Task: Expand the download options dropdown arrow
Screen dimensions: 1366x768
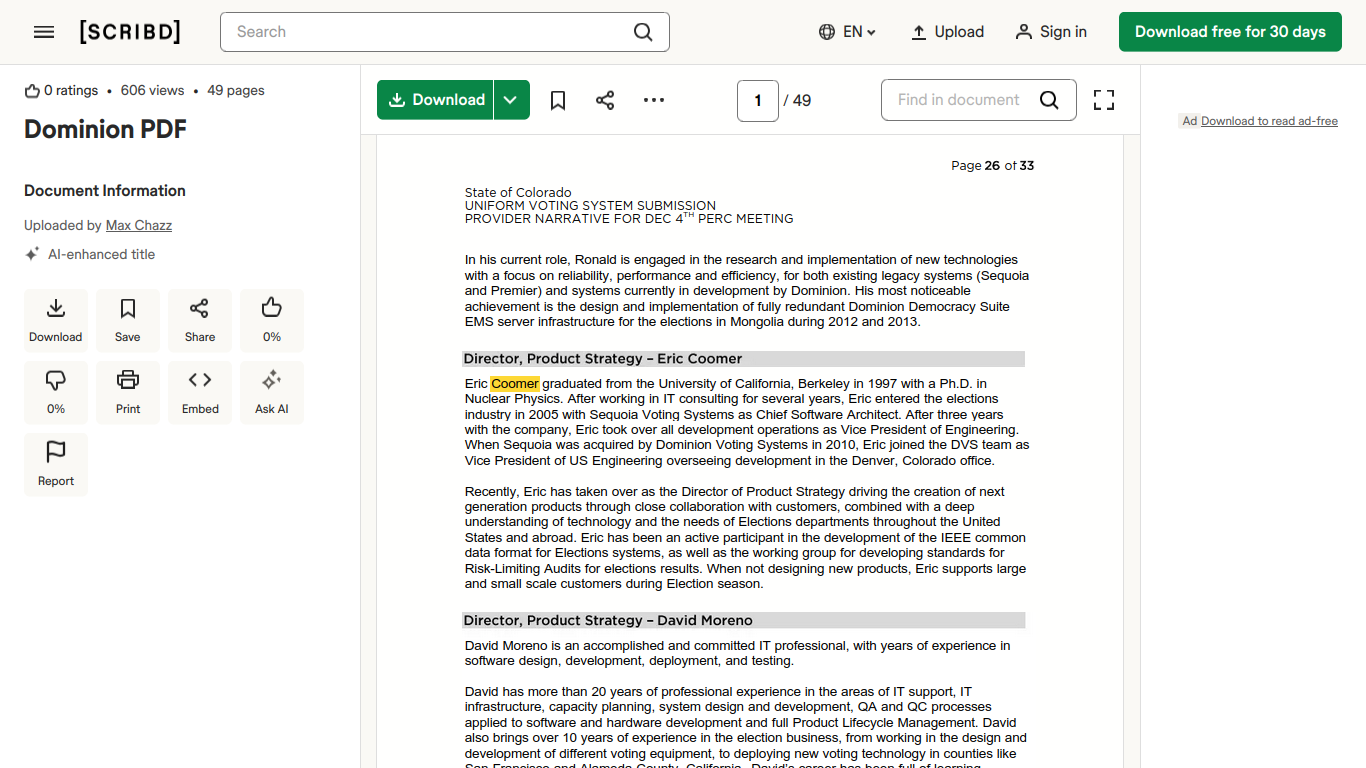Action: click(x=511, y=100)
